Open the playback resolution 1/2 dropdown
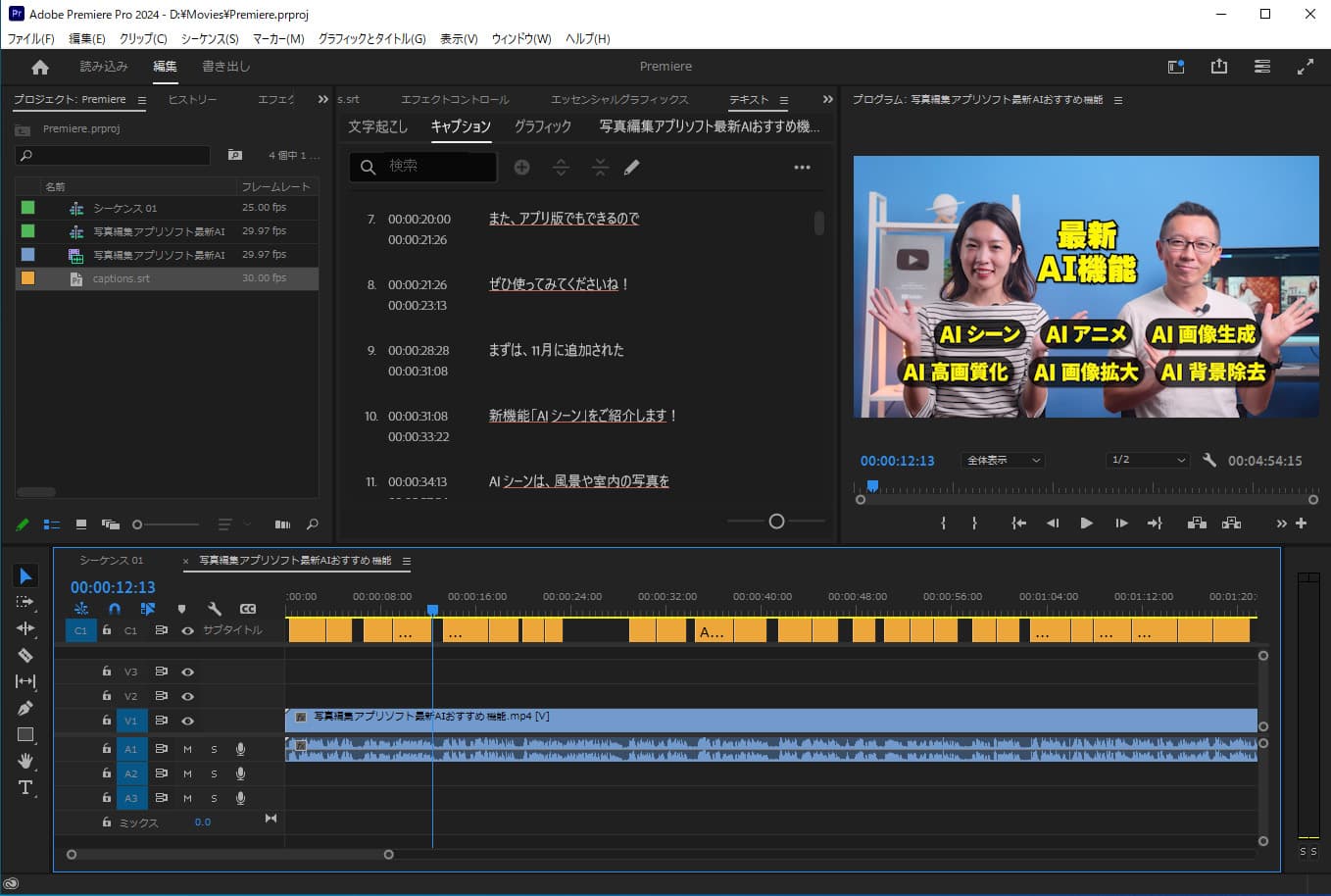Screen dimensions: 1331x896 tap(1148, 460)
